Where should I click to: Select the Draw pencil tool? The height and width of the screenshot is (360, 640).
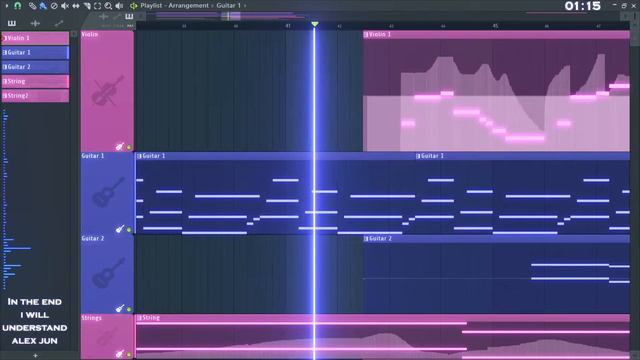(x=32, y=6)
